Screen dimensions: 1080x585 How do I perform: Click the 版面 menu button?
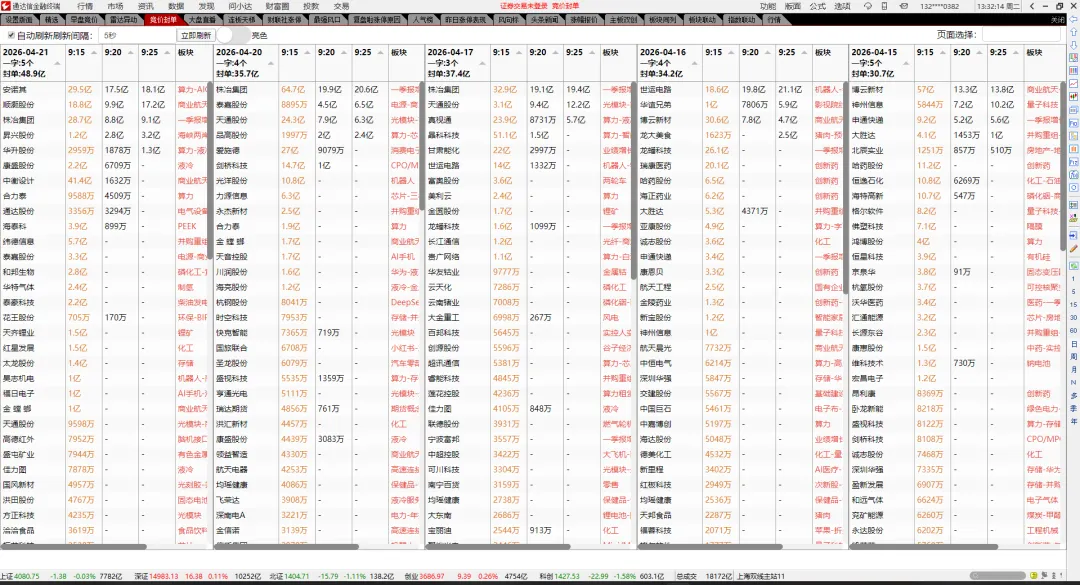click(793, 6)
